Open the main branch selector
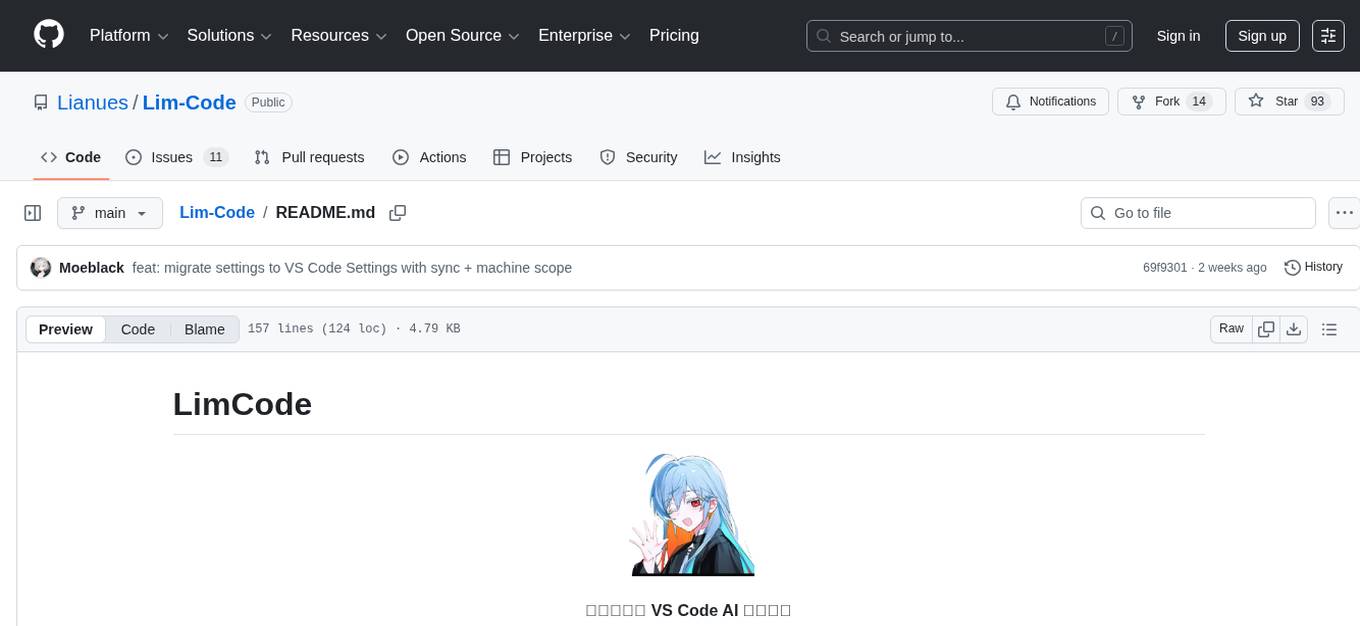This screenshot has width=1360, height=626. pyautogui.click(x=110, y=212)
